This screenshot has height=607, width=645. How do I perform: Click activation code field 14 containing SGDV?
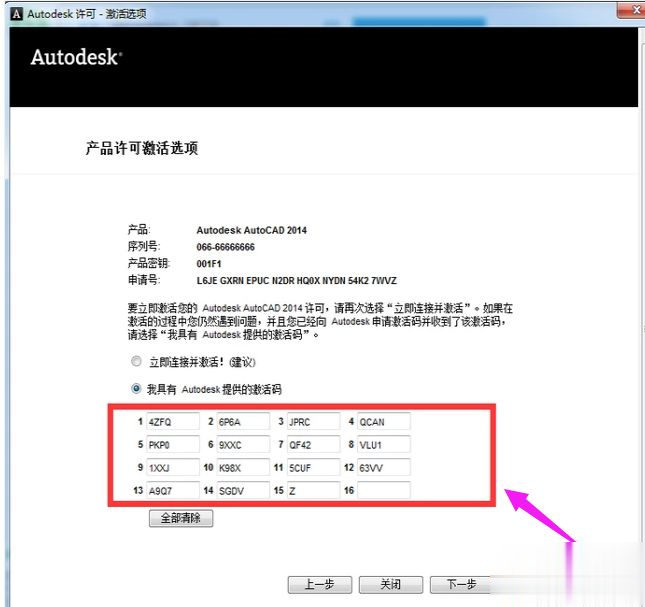tap(243, 490)
